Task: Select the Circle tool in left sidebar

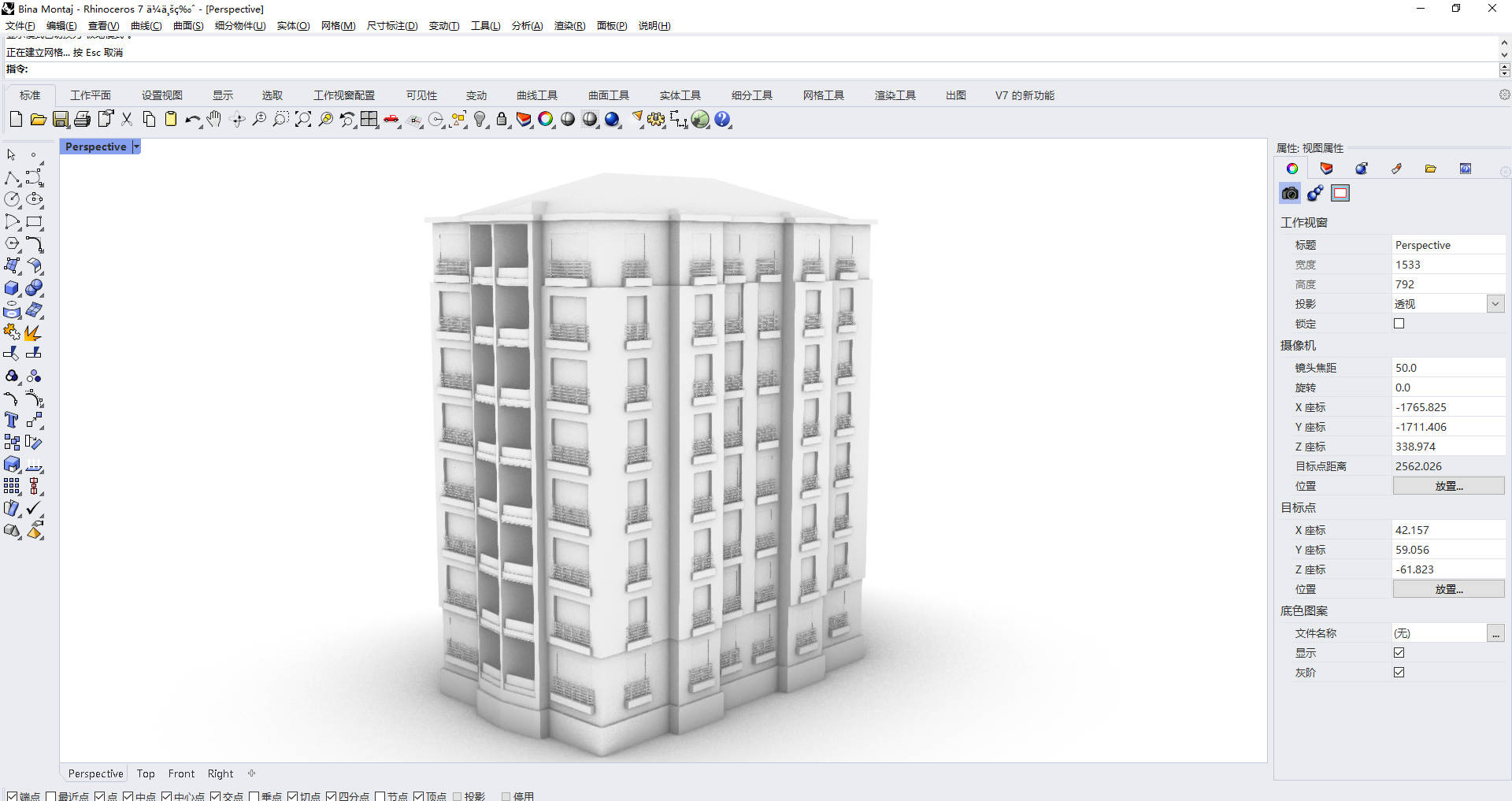Action: (12, 199)
